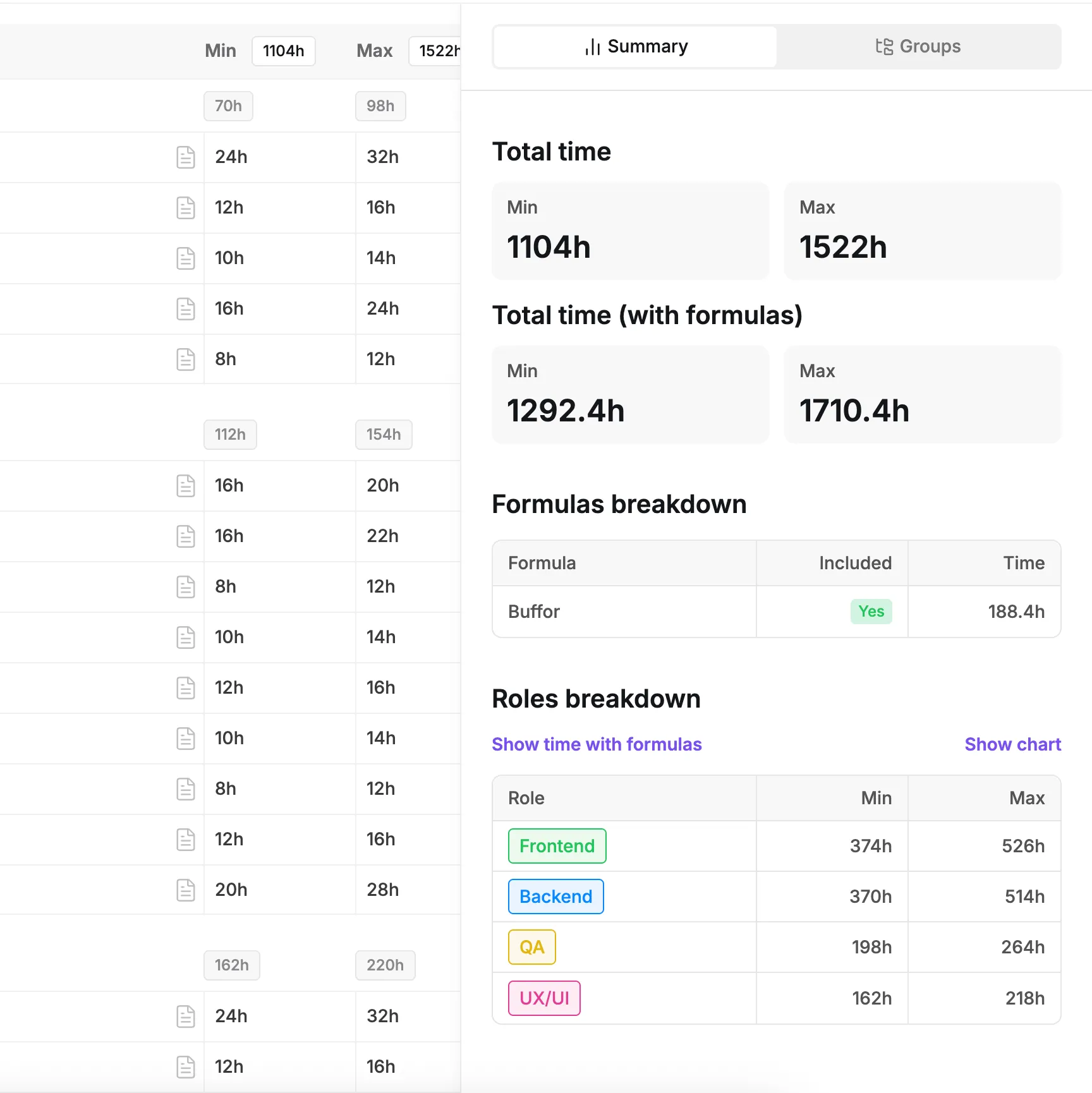Click the document icon beside the 20h–28h row
The image size is (1092, 1093).
(x=186, y=890)
